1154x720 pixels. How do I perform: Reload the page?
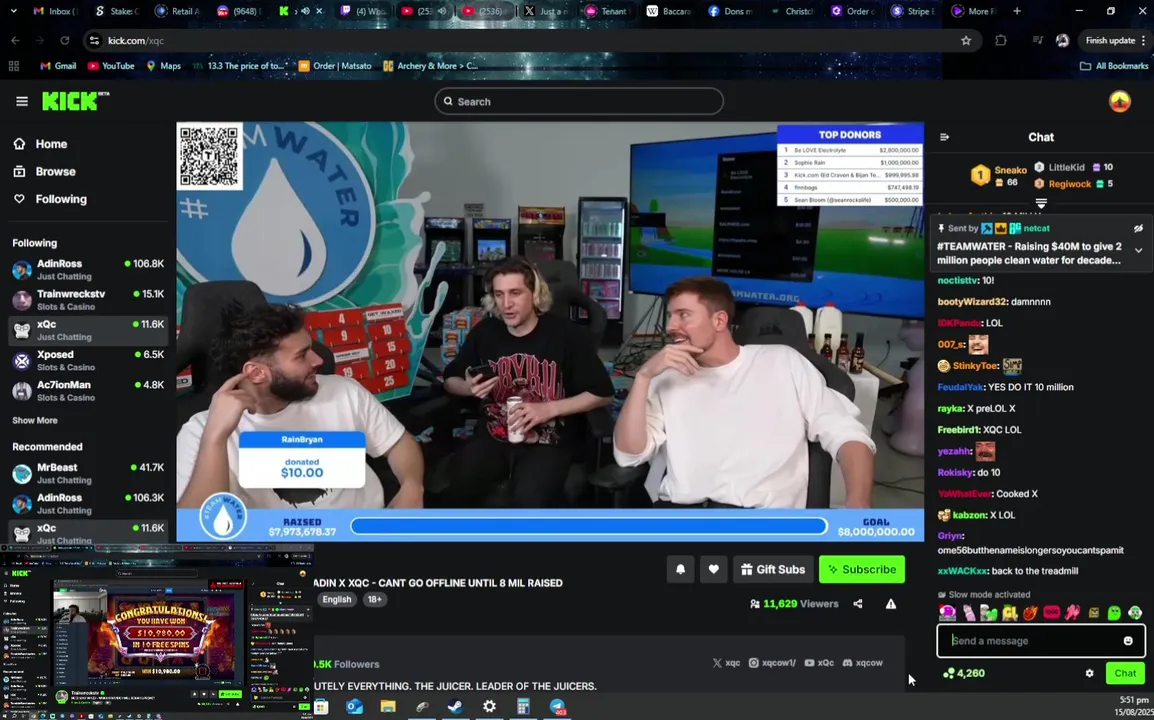[65, 40]
